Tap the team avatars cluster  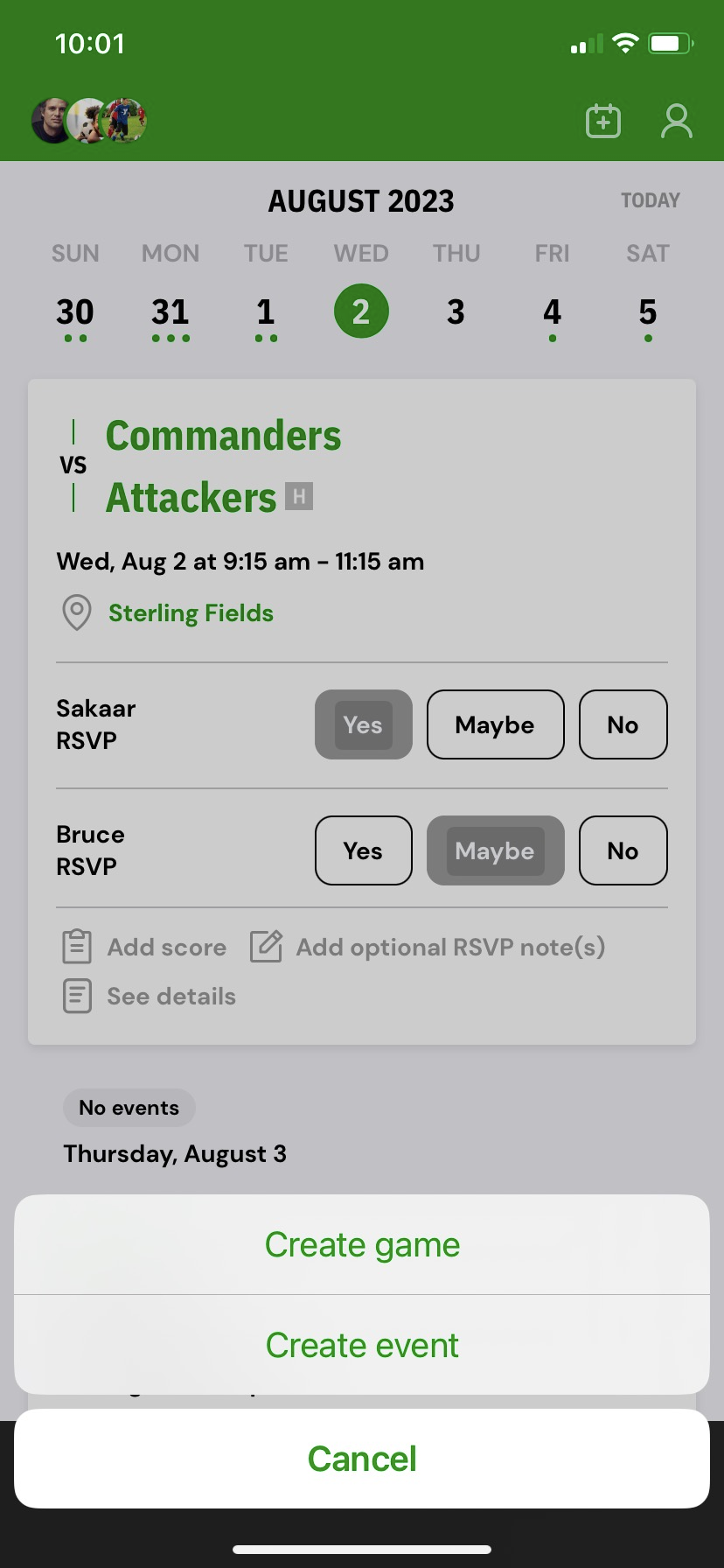89,121
